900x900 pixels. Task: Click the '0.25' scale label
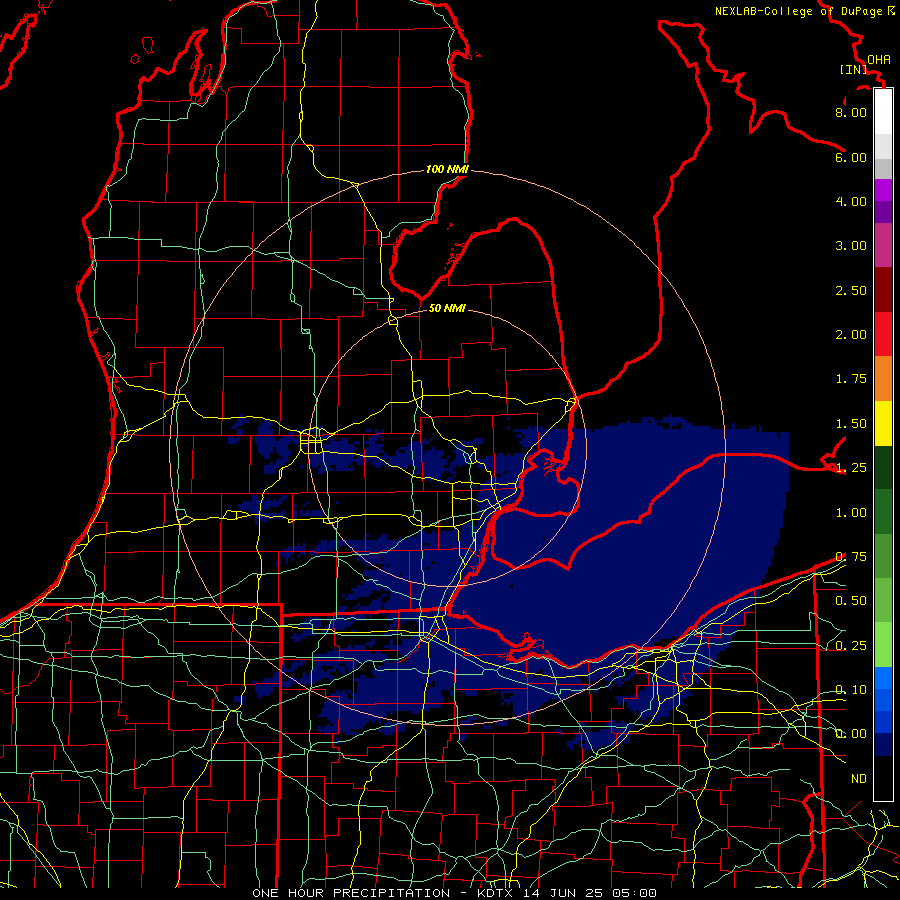[851, 646]
